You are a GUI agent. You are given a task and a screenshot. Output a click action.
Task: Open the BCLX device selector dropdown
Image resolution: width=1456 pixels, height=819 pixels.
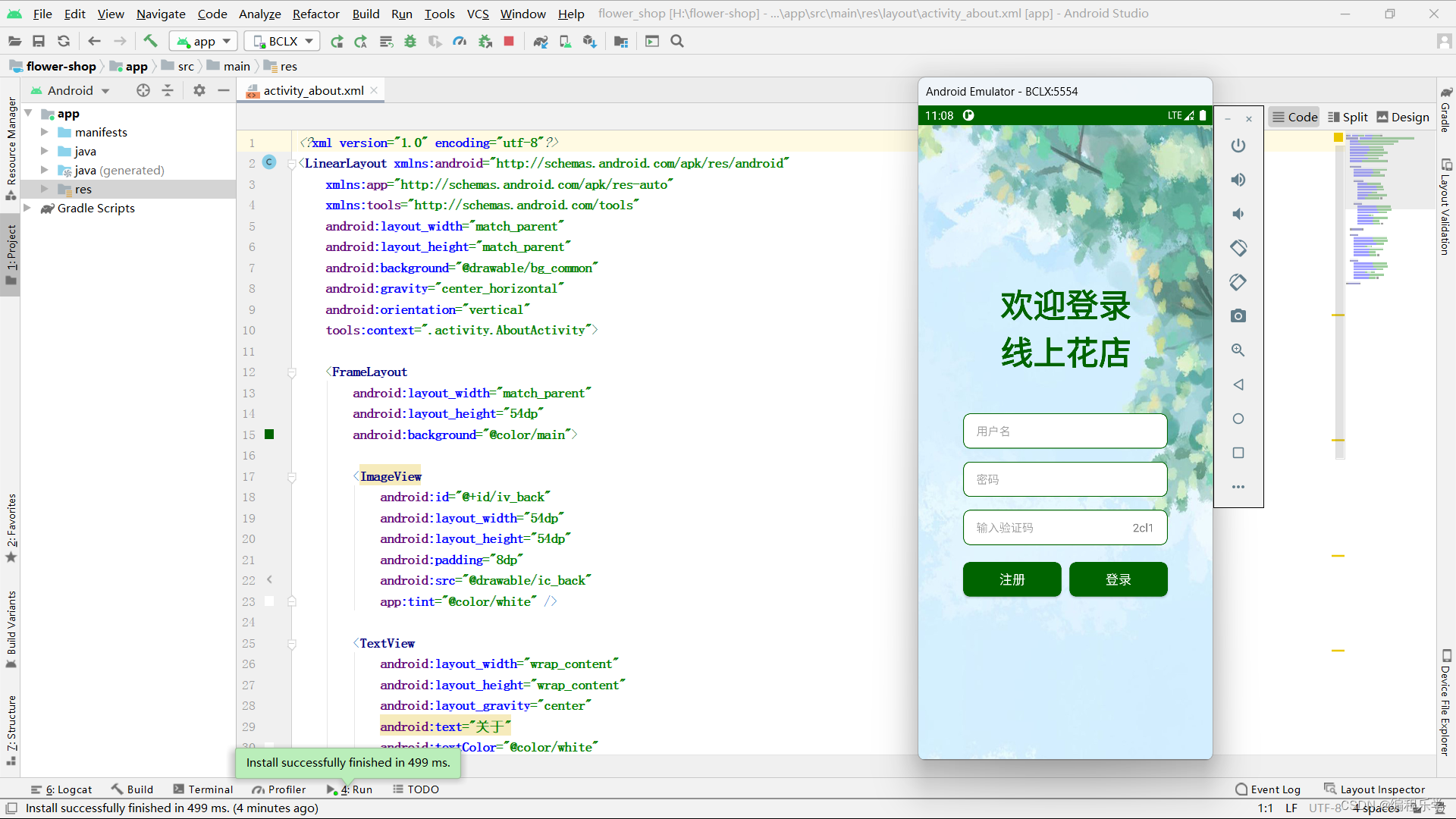(x=282, y=41)
